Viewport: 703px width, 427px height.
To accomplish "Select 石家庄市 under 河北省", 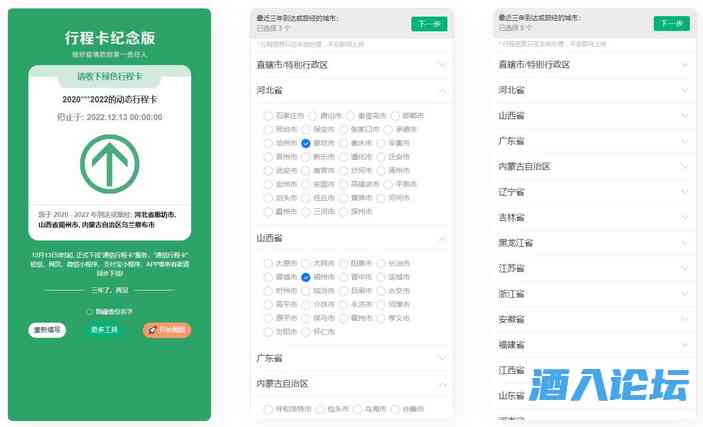I will pos(268,115).
